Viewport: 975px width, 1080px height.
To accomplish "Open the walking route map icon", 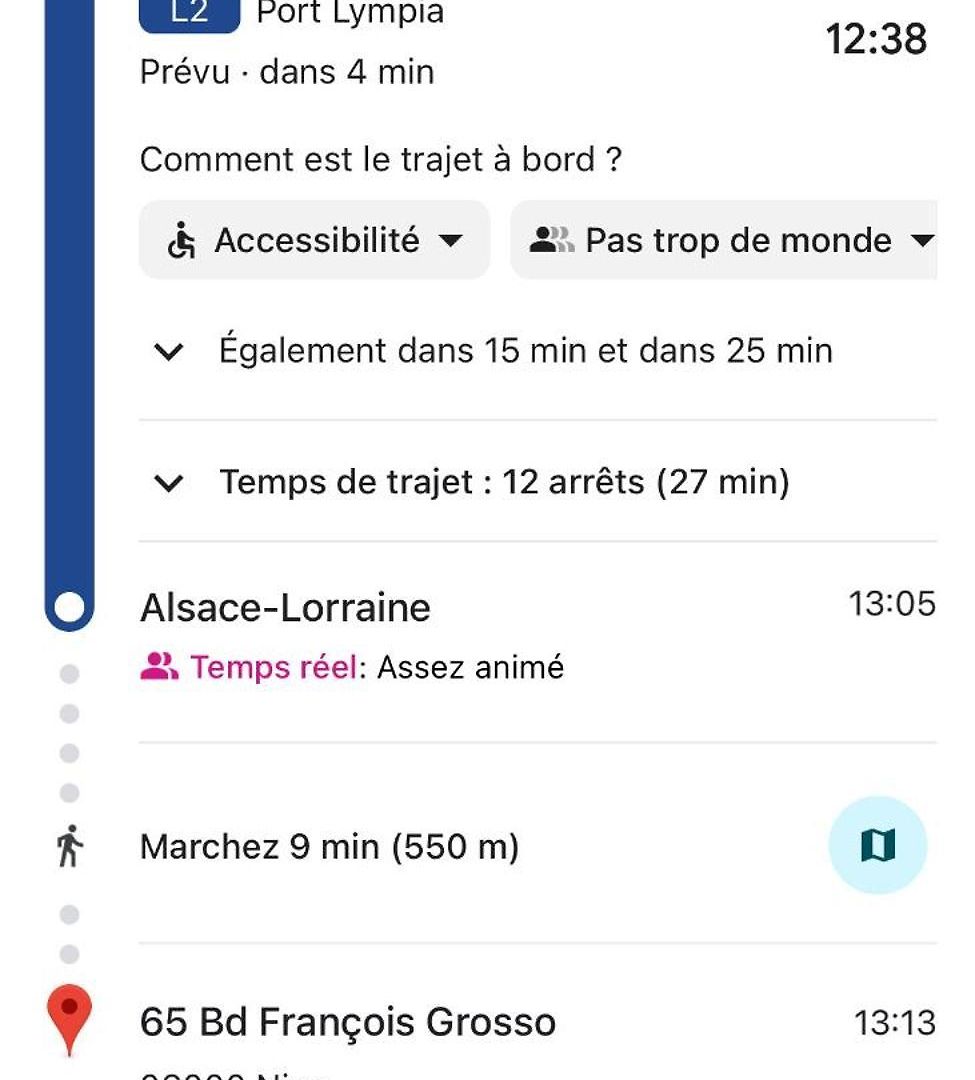I will (877, 845).
